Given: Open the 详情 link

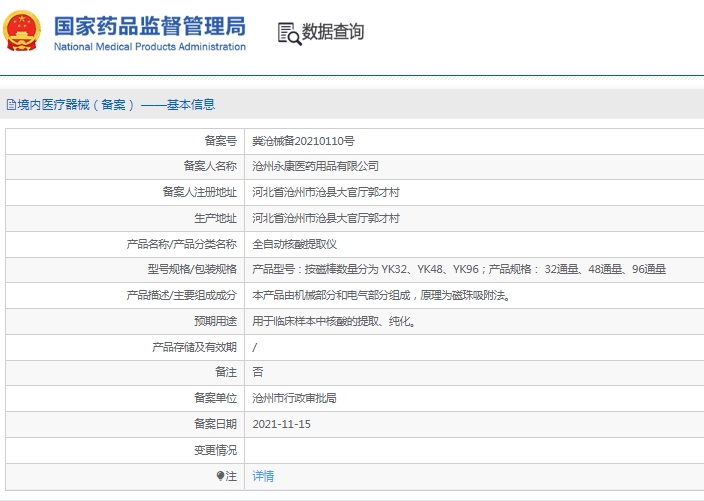Looking at the screenshot, I should click(263, 476).
